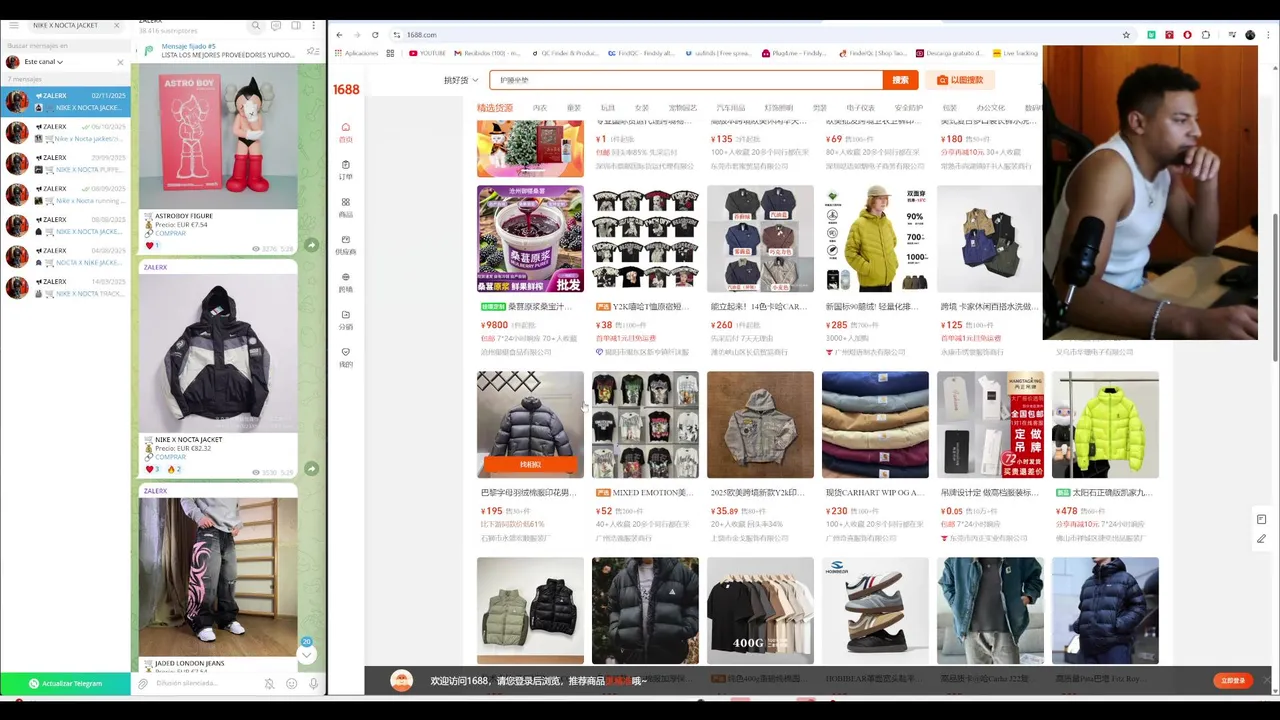Open the Live Tracking bookmark
The height and width of the screenshot is (720, 1280).
1015,53
